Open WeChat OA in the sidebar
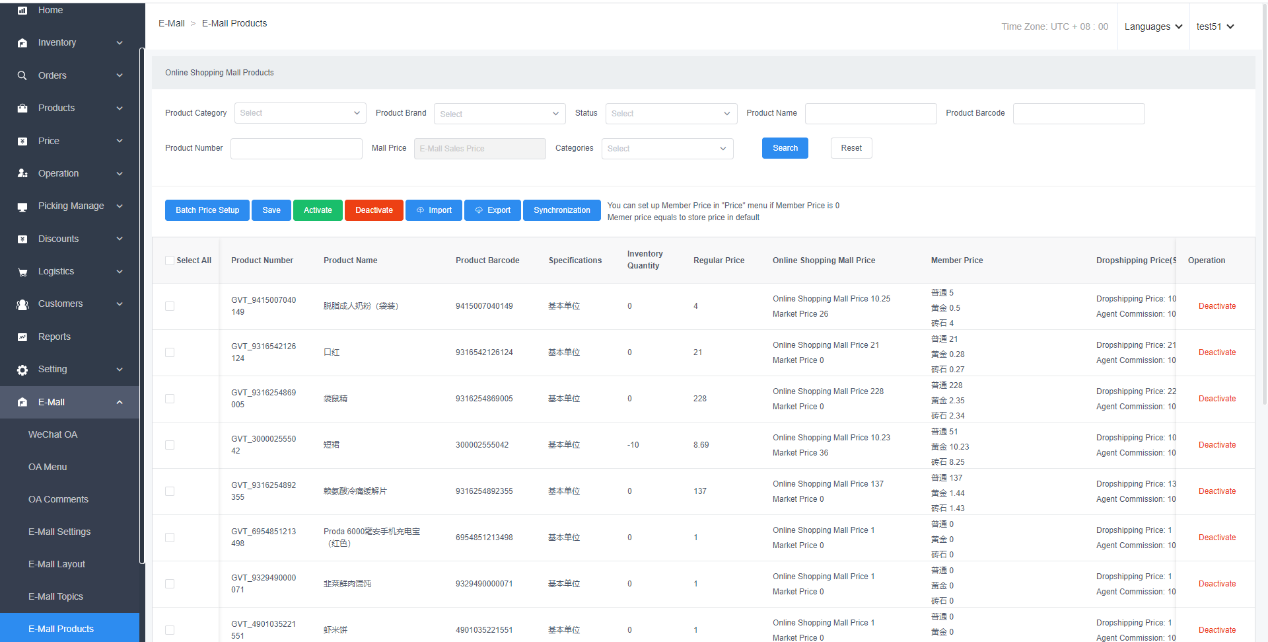Viewport: 1268px width, 642px height. (x=52, y=435)
